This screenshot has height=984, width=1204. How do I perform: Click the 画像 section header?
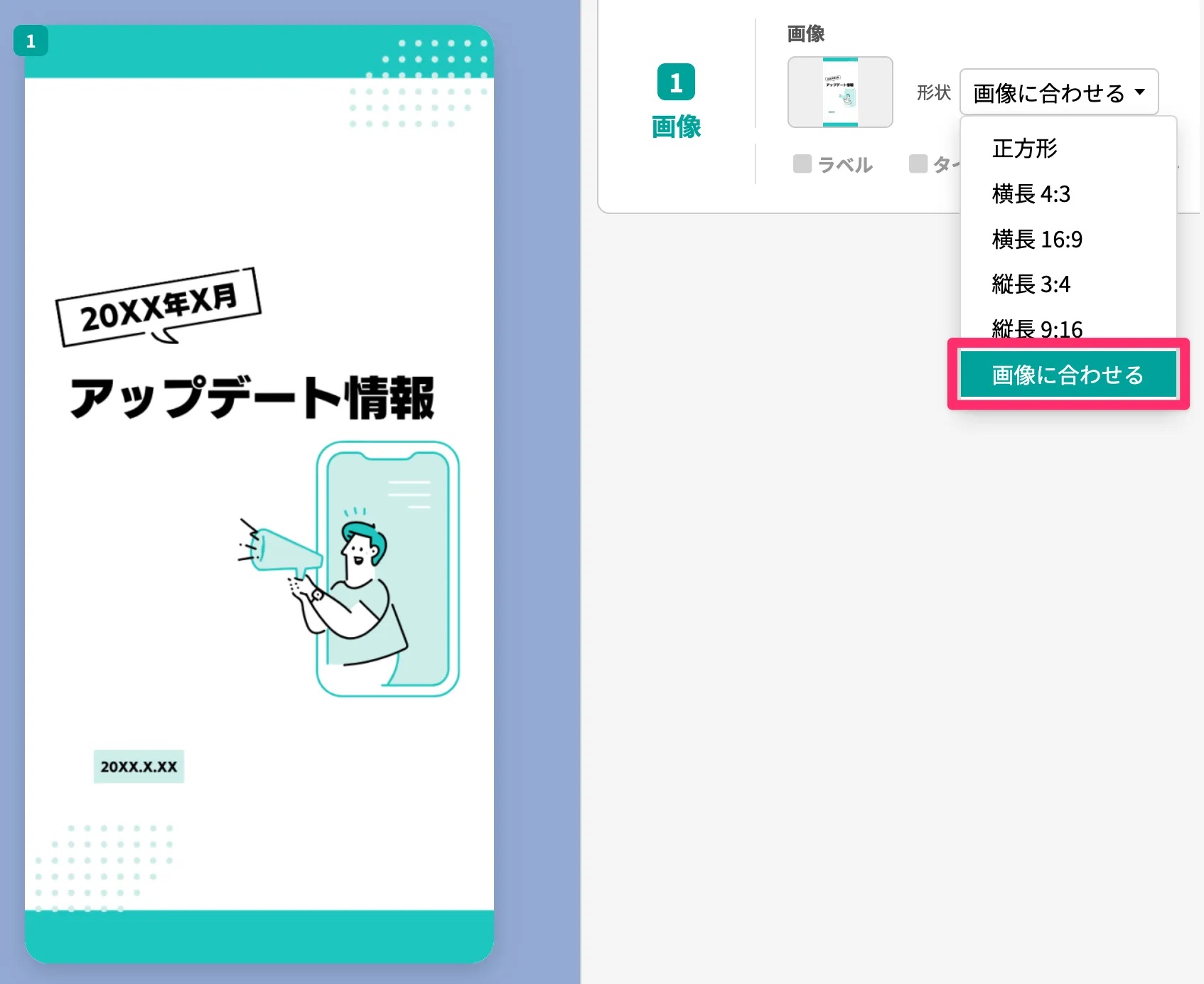tap(804, 33)
